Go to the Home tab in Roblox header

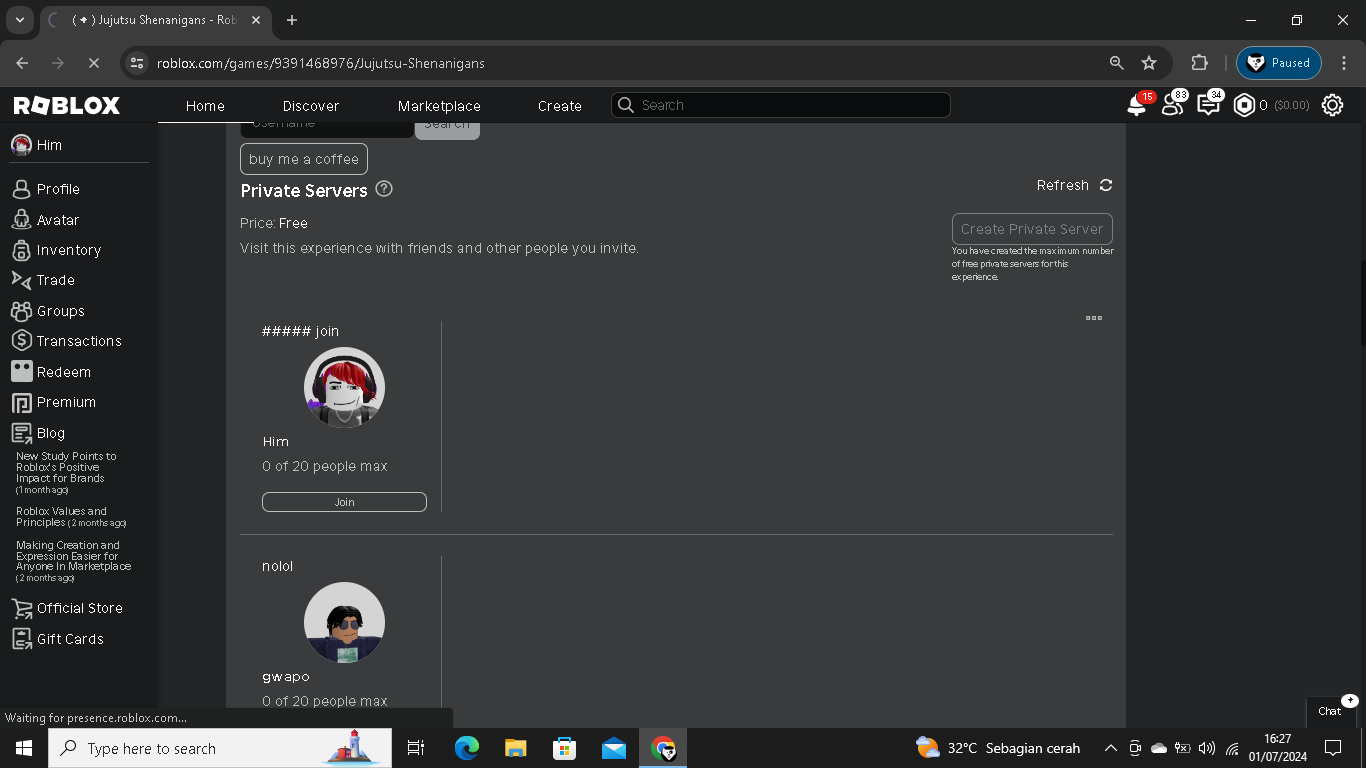[x=205, y=106]
